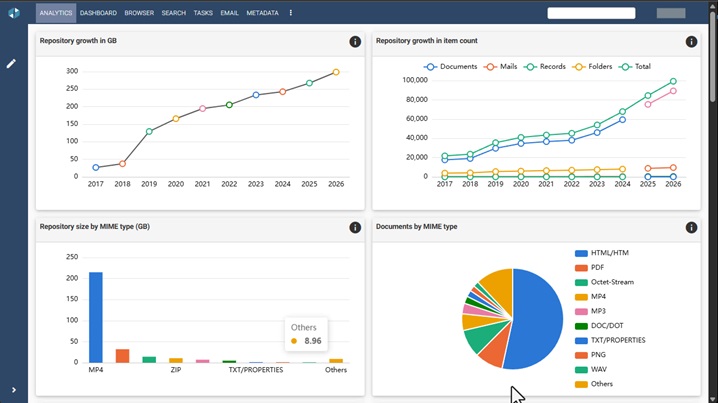Open the Dashboard tab
This screenshot has width=718, height=403.
pyautogui.click(x=98, y=13)
